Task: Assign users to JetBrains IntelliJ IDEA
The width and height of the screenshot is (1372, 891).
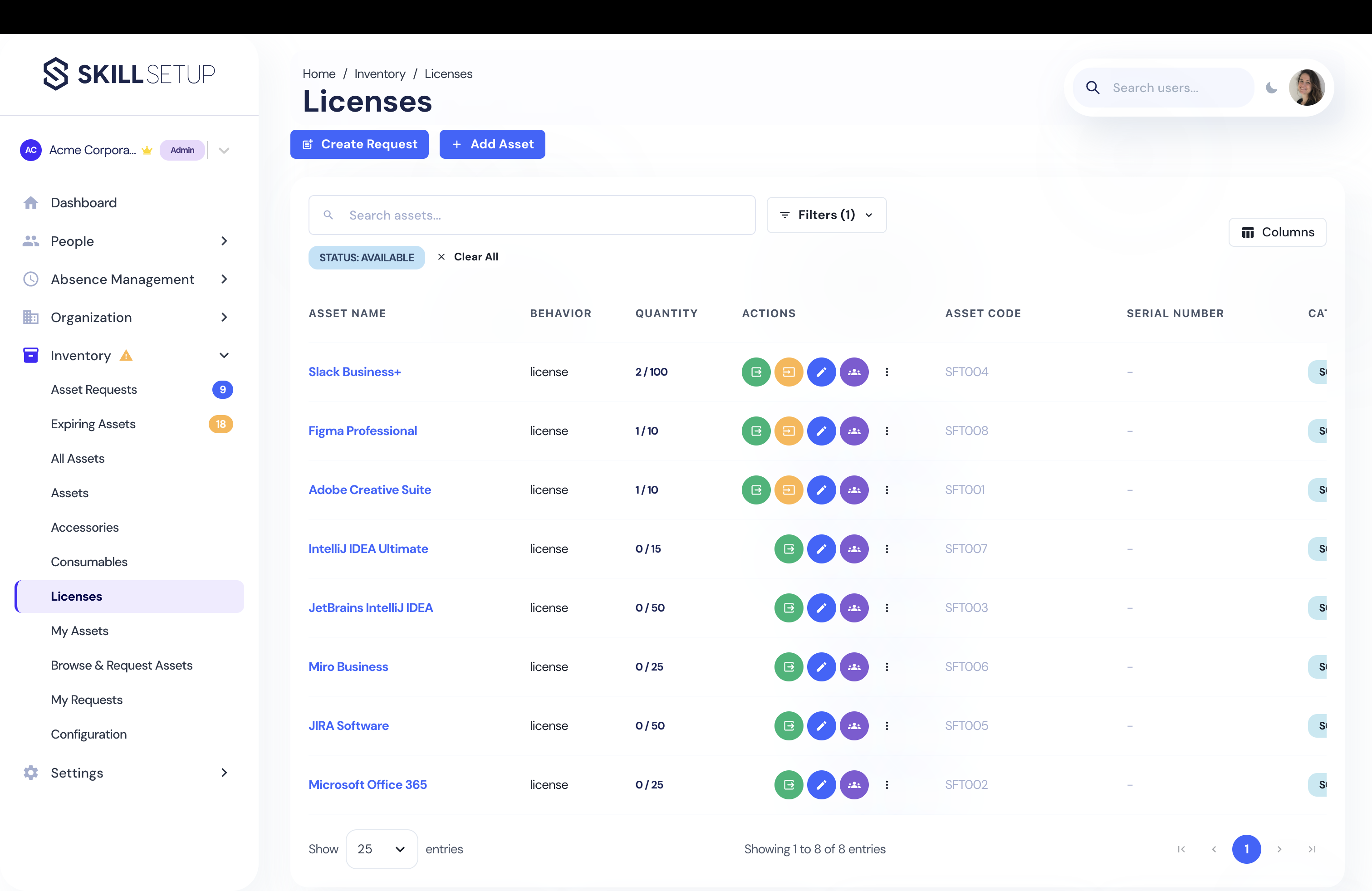Action: [x=855, y=607]
